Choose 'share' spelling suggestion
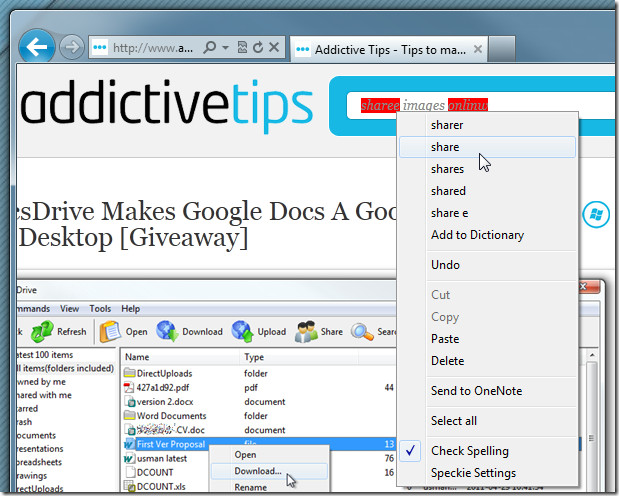The width and height of the screenshot is (619, 496). point(487,147)
